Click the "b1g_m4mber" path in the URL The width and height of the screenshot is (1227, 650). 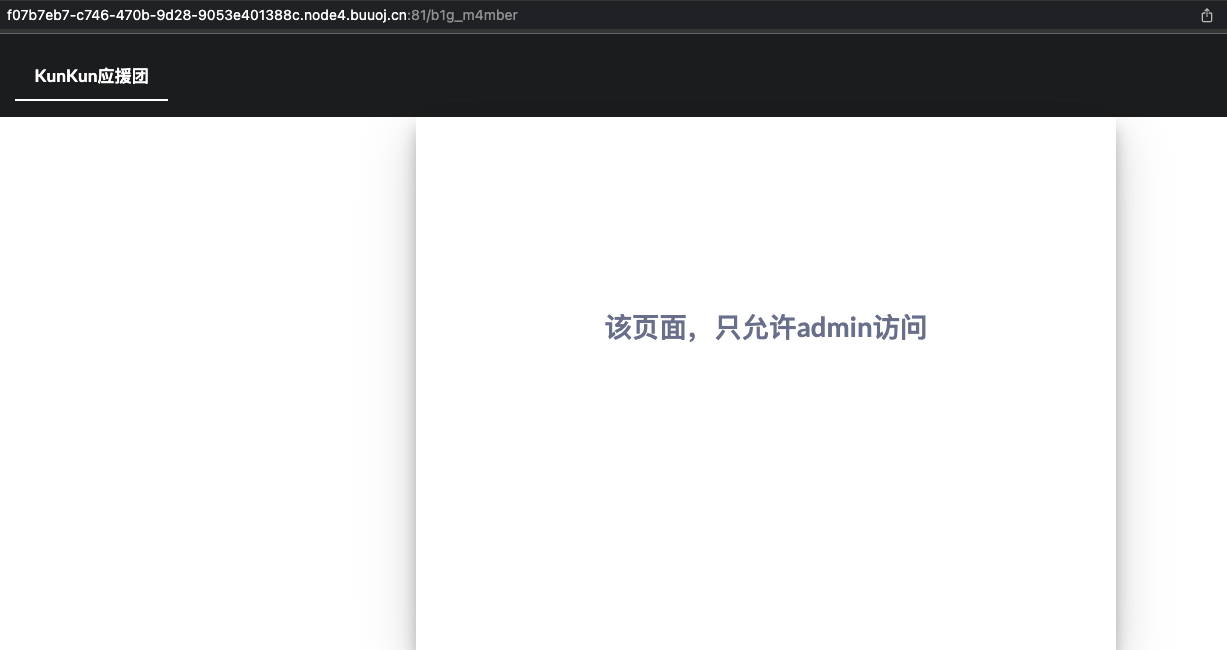point(477,15)
